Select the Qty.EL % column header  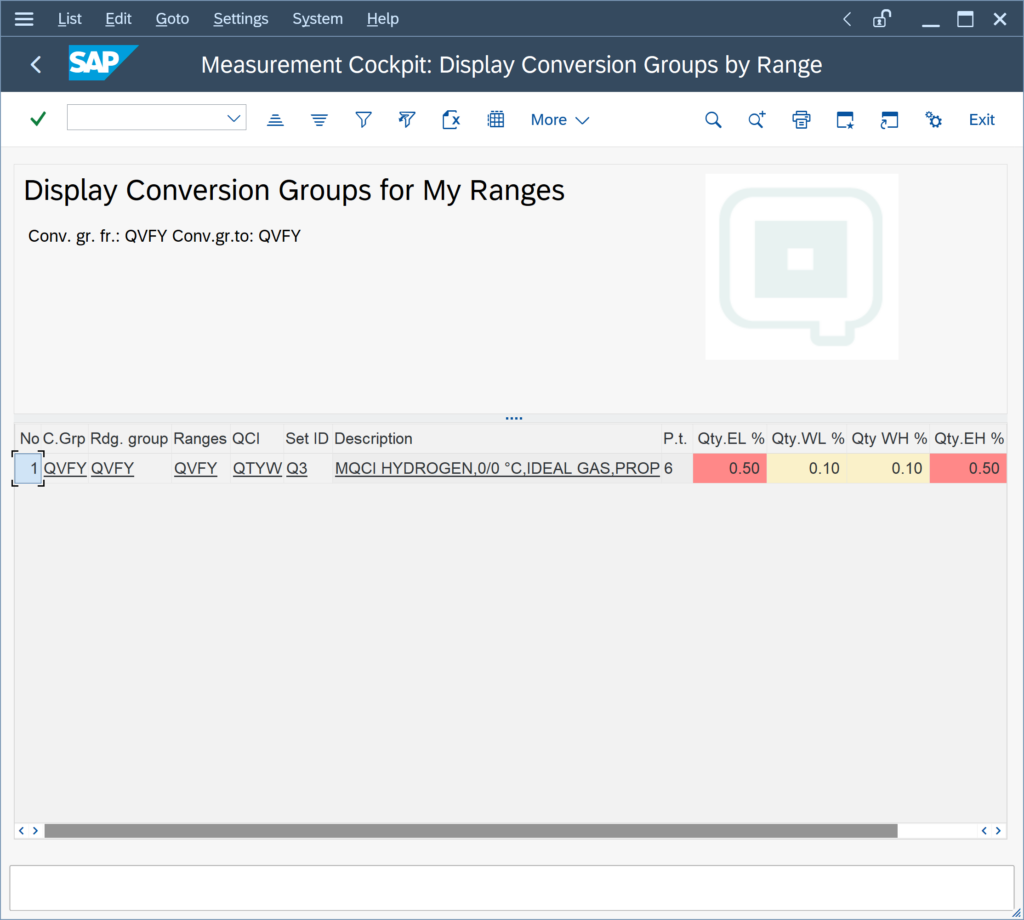point(731,439)
